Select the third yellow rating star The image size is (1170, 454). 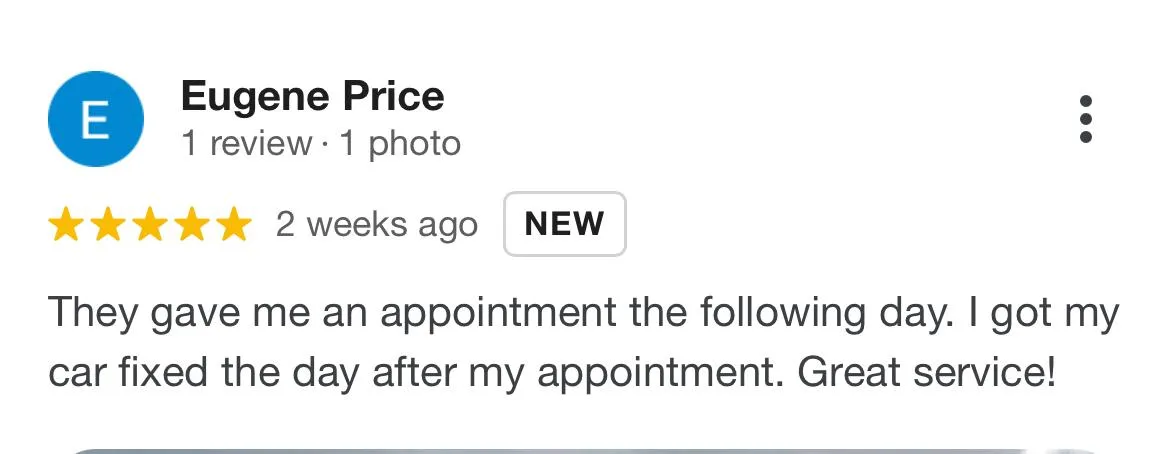[x=148, y=225]
